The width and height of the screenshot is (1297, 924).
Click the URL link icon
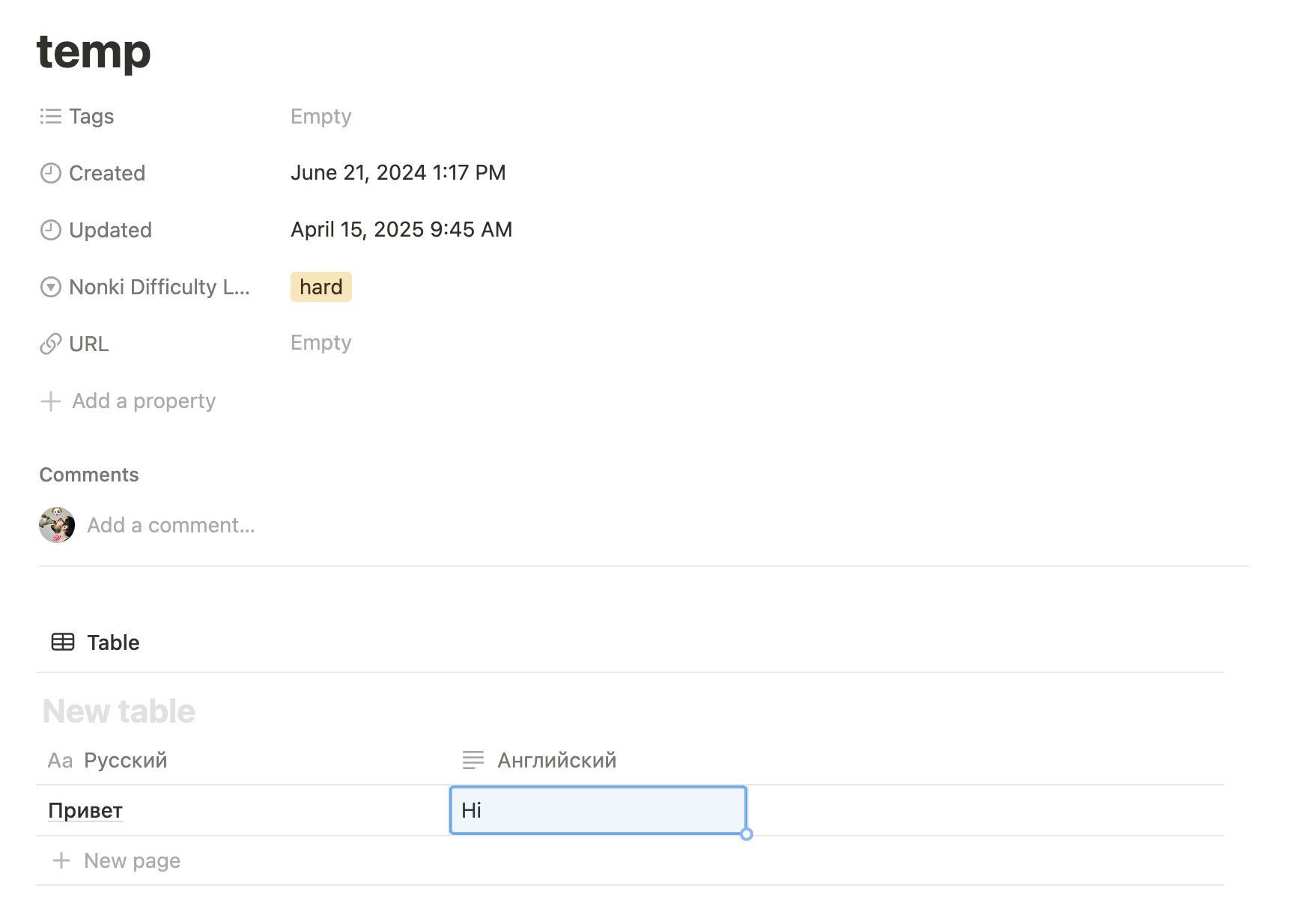click(51, 344)
